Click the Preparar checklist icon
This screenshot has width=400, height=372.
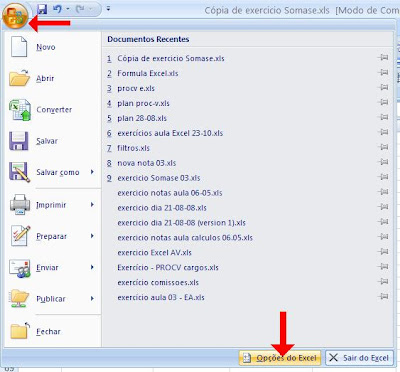(20, 236)
